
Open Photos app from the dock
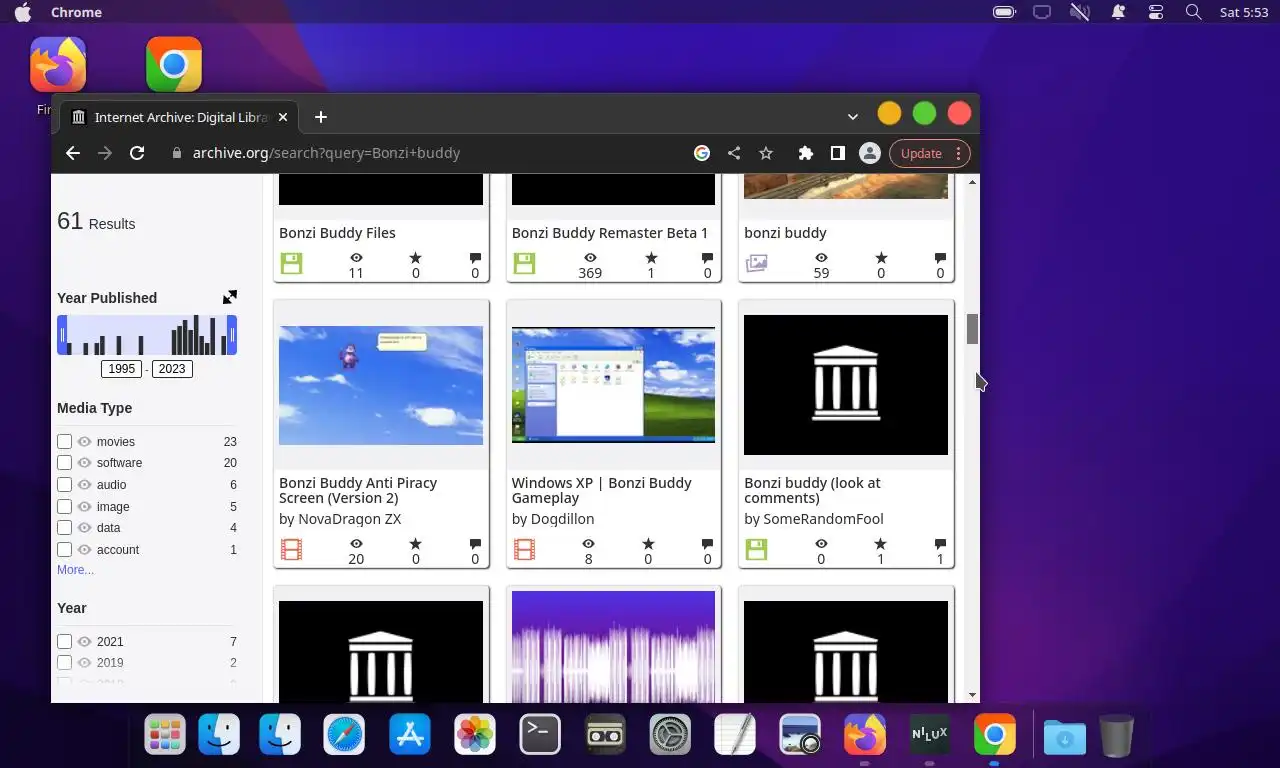pyautogui.click(x=475, y=736)
